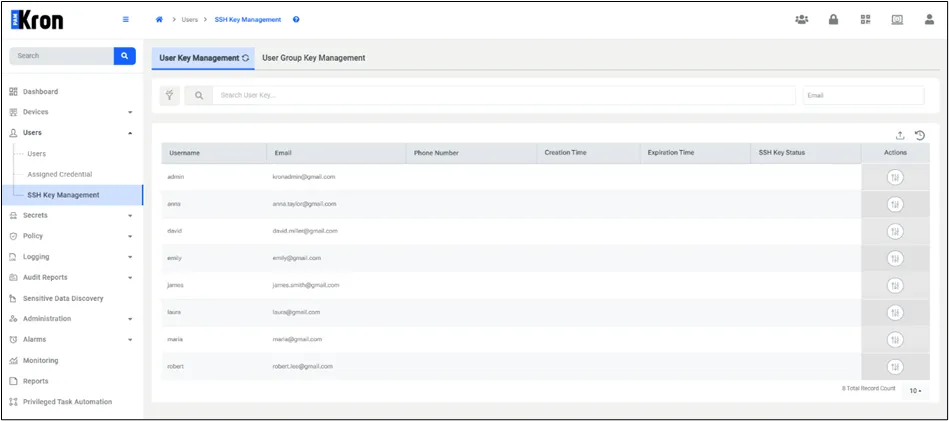Open actions icon for maria row

[x=895, y=340]
